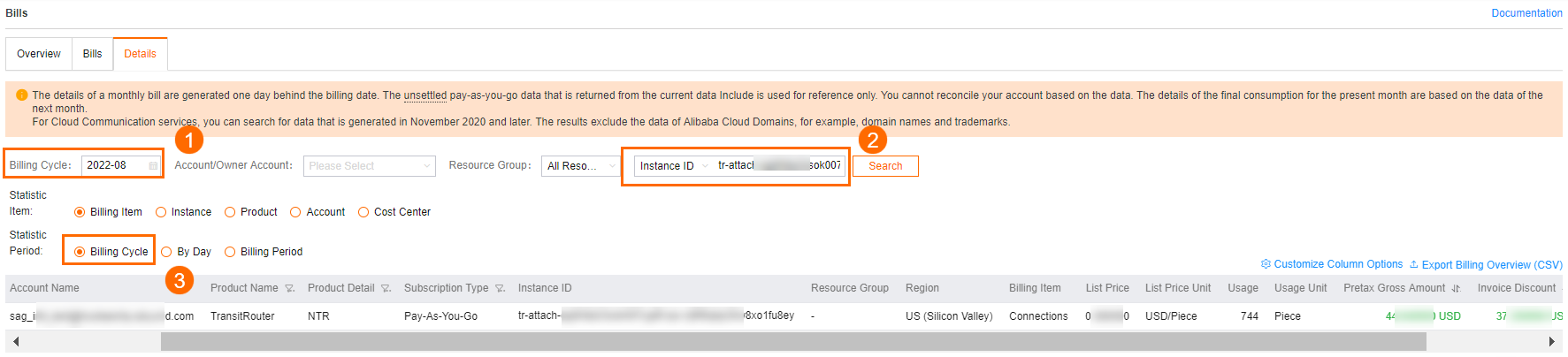This screenshot has width=1568, height=357.
Task: Click the Search button
Action: [885, 166]
